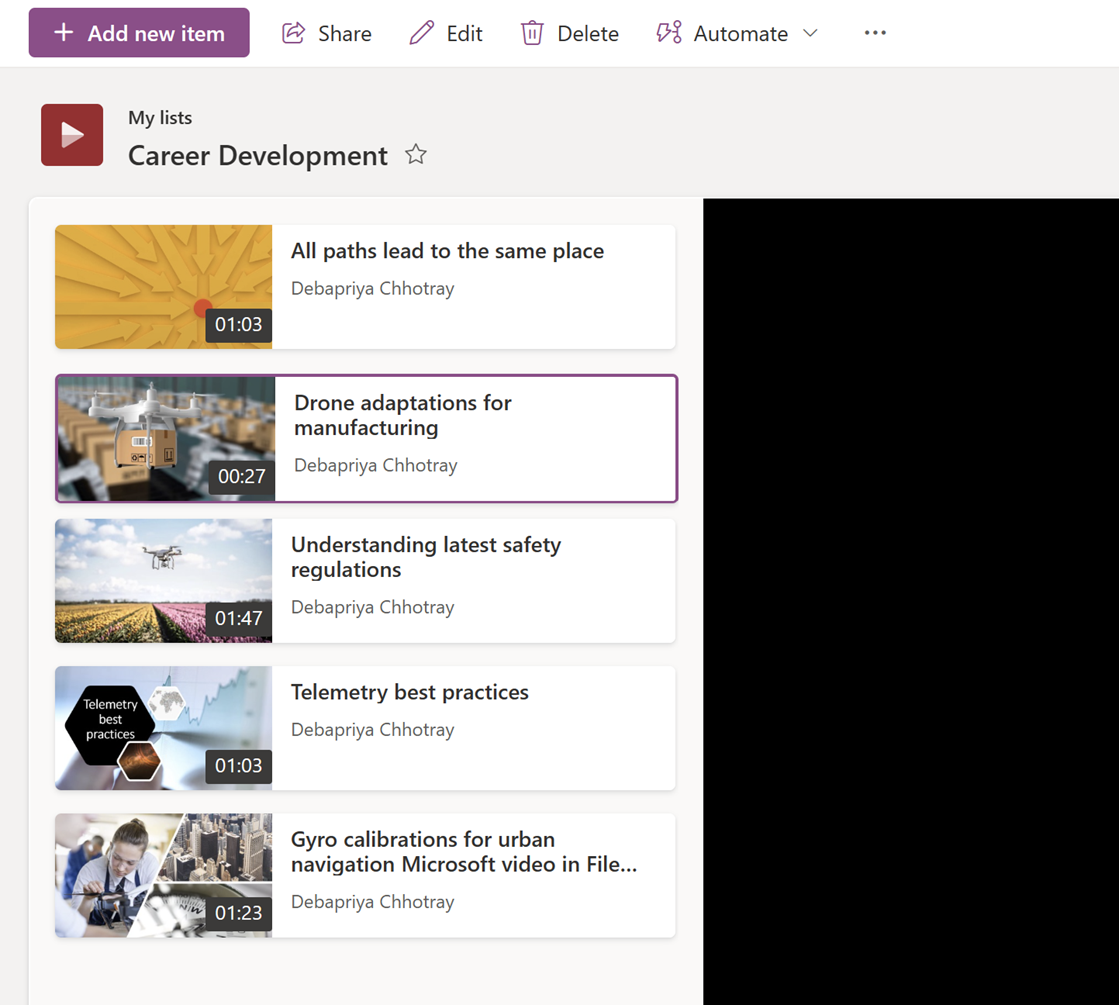The image size is (1119, 1005).
Task: Open the more options ellipsis
Action: (x=875, y=33)
